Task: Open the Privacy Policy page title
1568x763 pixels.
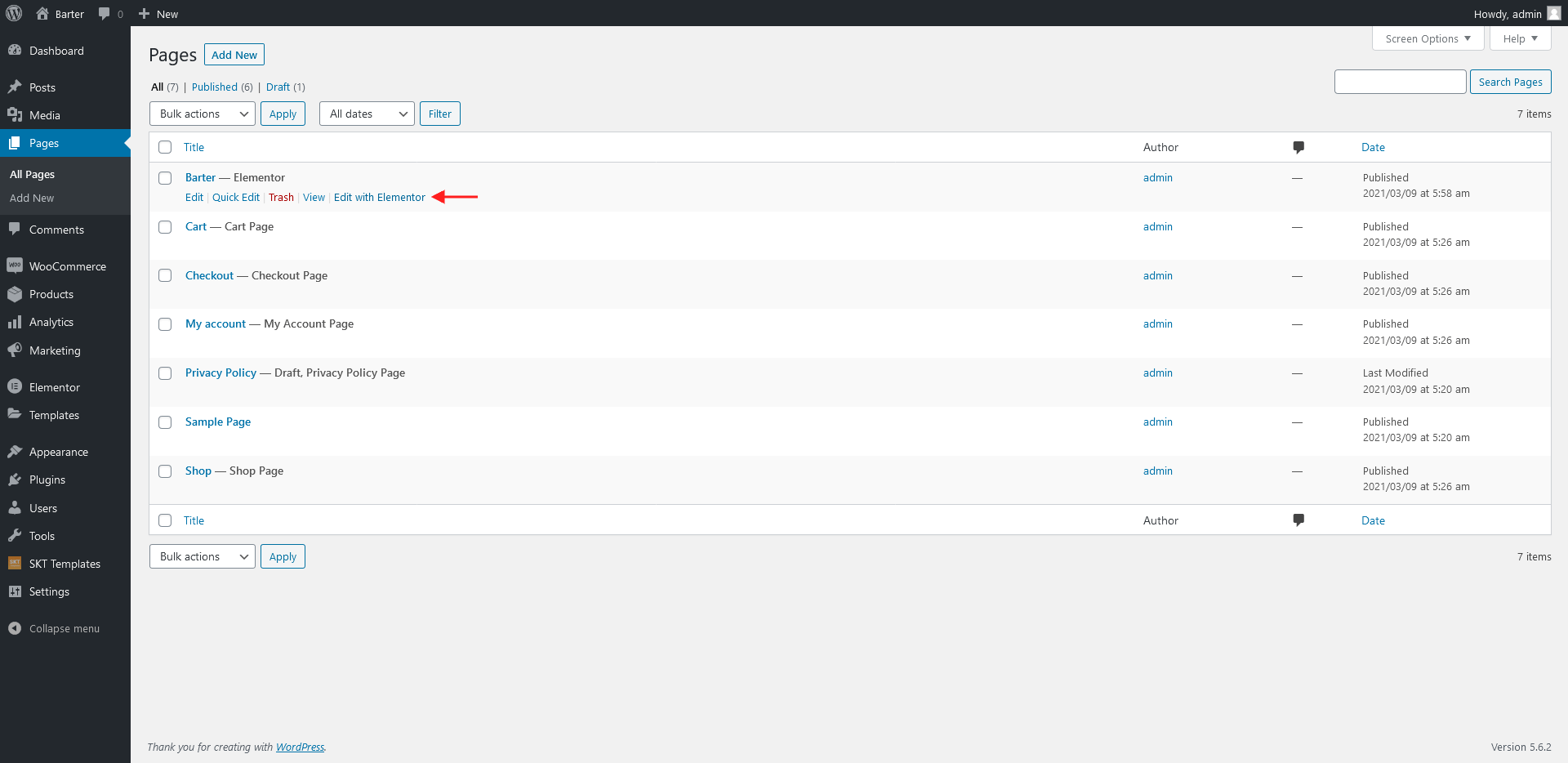Action: coord(220,373)
